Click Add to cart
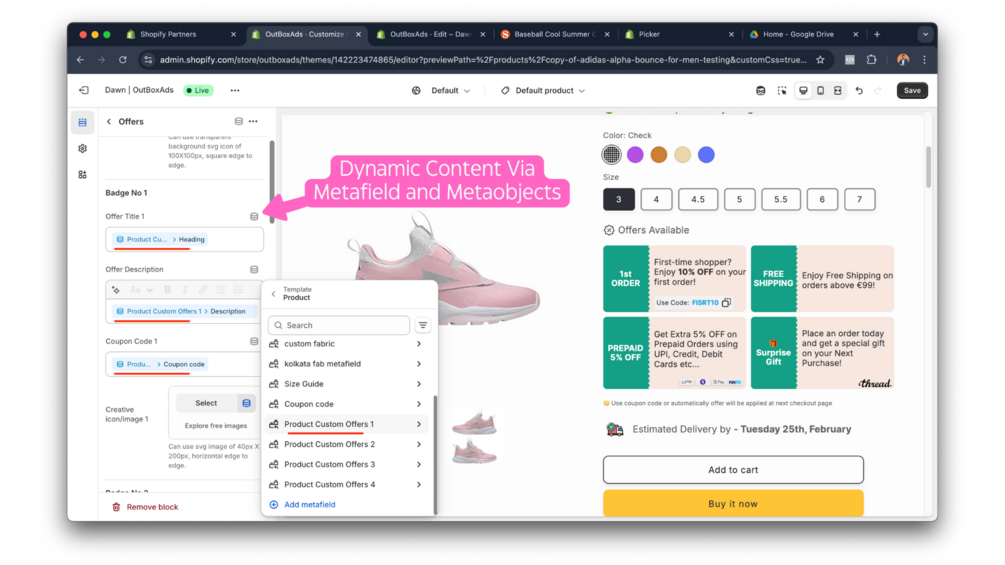Image resolution: width=1005 pixels, height=565 pixels. [x=733, y=470]
